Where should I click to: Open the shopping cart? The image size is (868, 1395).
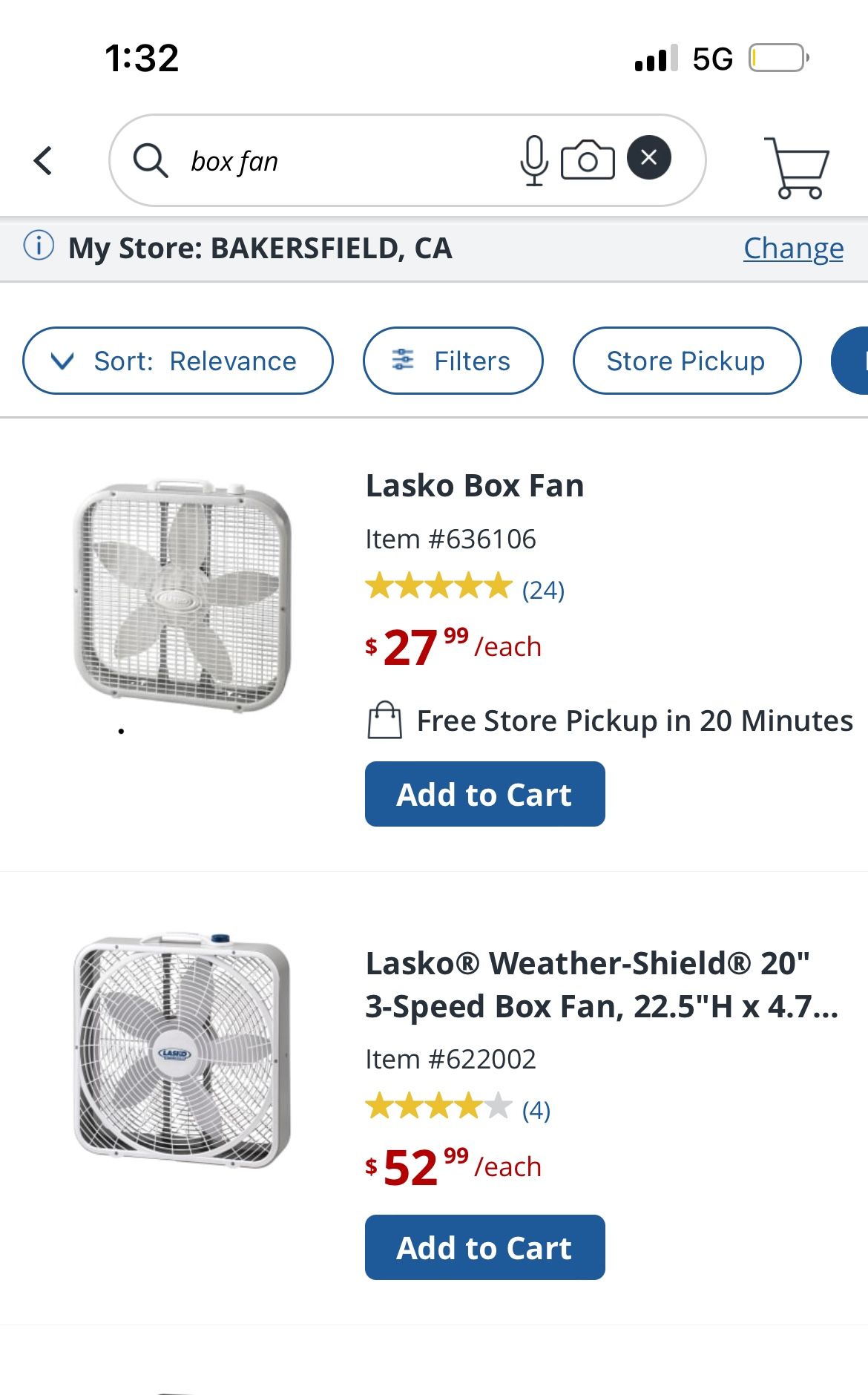[x=798, y=168]
